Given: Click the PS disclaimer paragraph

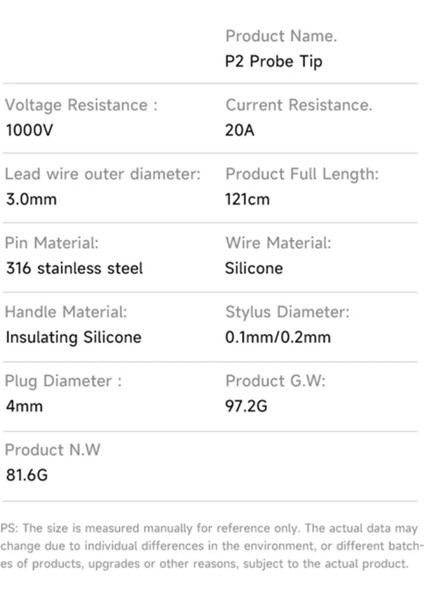Looking at the screenshot, I should click(x=211, y=546).
